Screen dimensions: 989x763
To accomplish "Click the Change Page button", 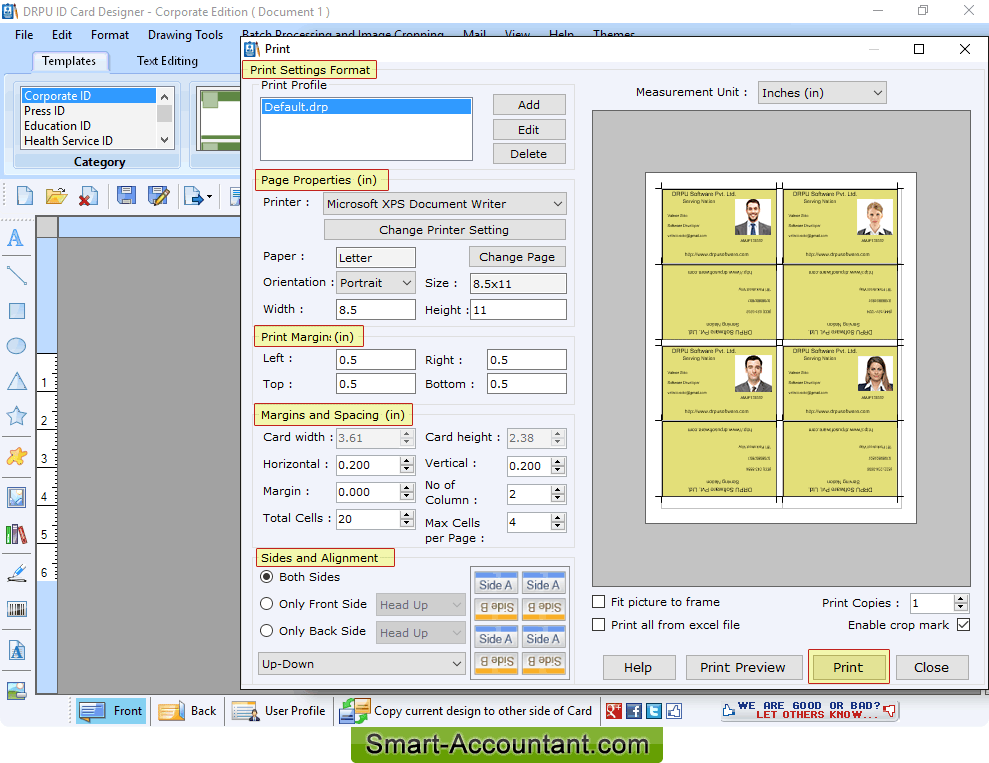I will [x=517, y=257].
